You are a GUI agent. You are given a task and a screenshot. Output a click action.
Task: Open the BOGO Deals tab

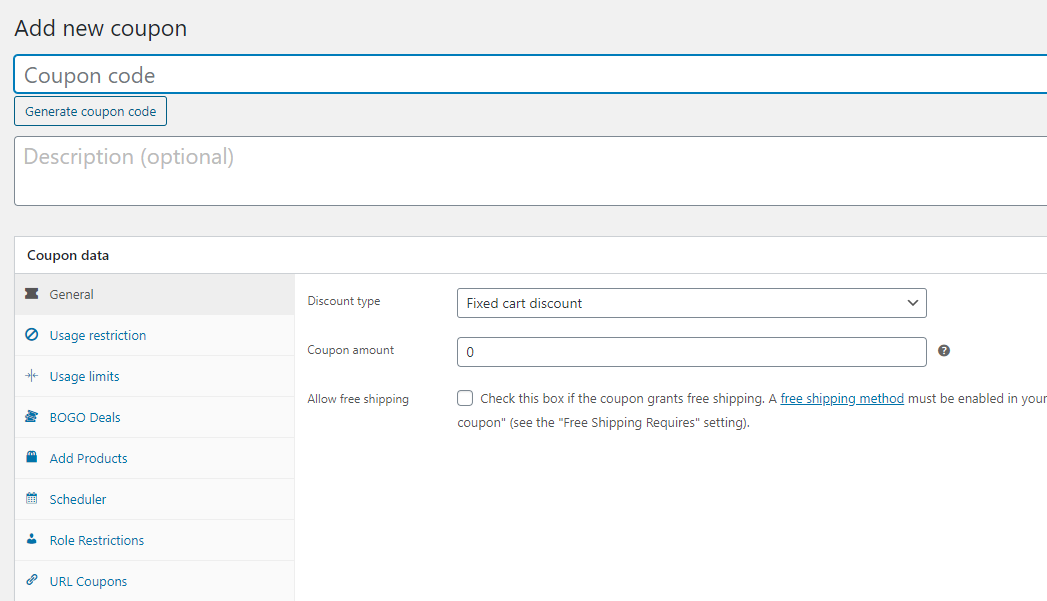[85, 418]
